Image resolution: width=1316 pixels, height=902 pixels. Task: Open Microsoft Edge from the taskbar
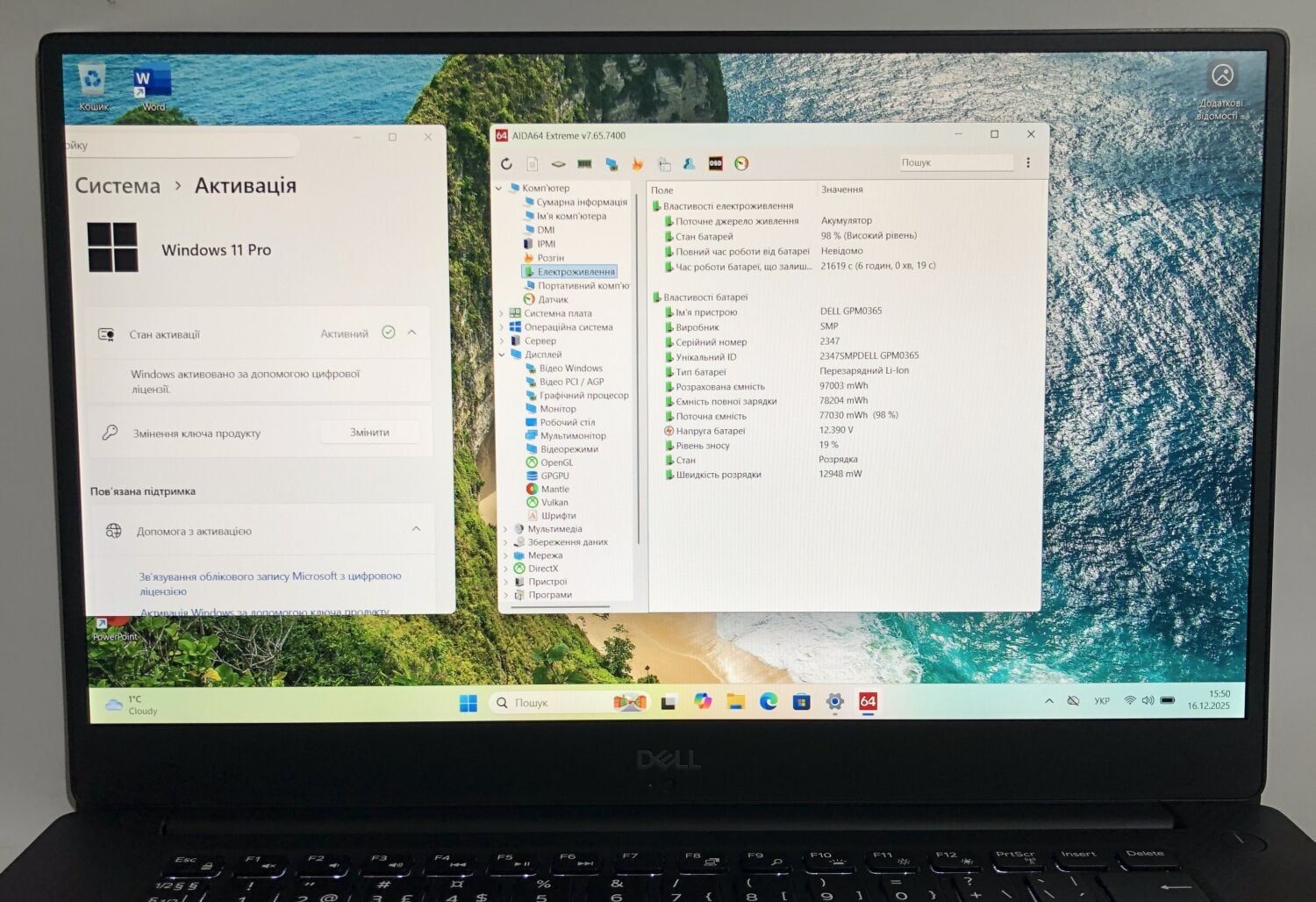[769, 701]
